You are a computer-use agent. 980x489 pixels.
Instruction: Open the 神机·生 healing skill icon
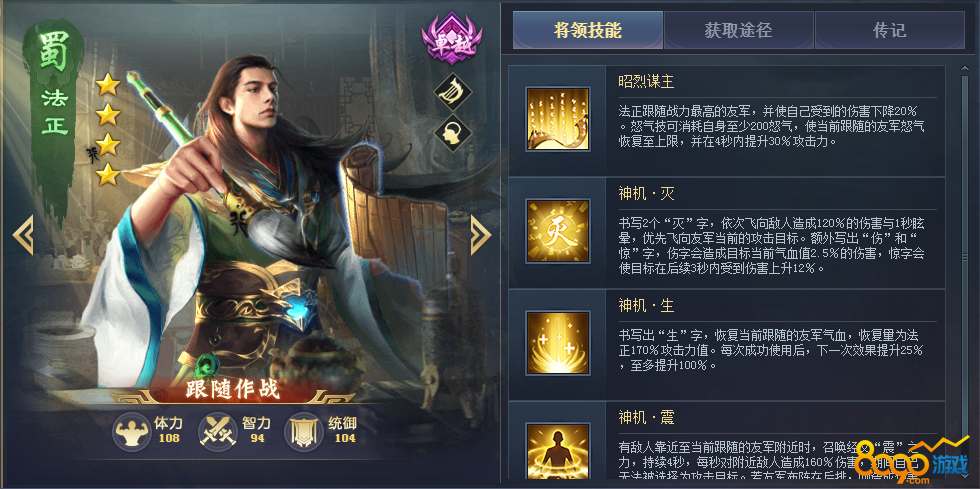coord(558,343)
